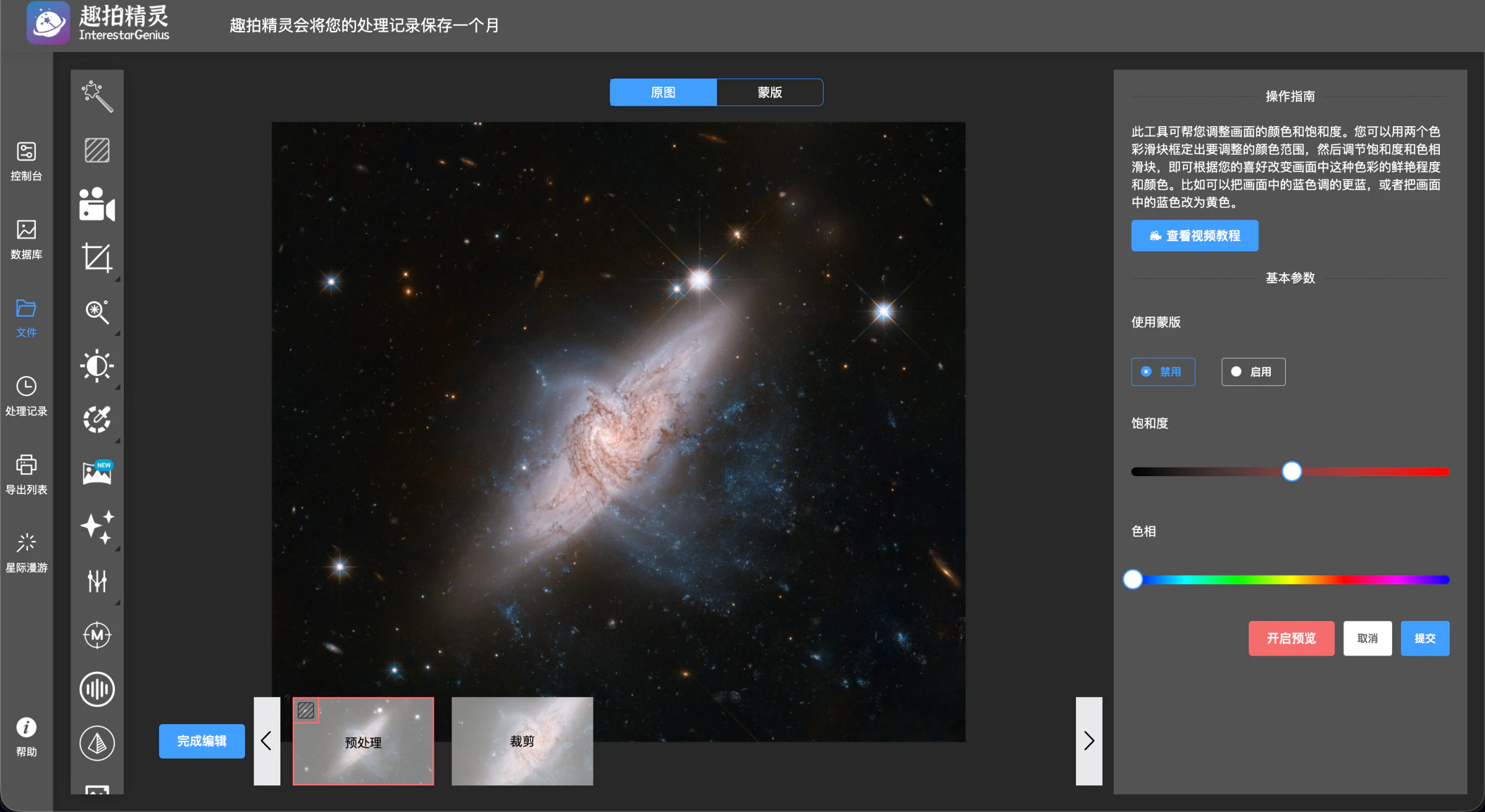Open 处理记录 history in the sidebar
Viewport: 1485px width, 812px height.
pos(26,396)
